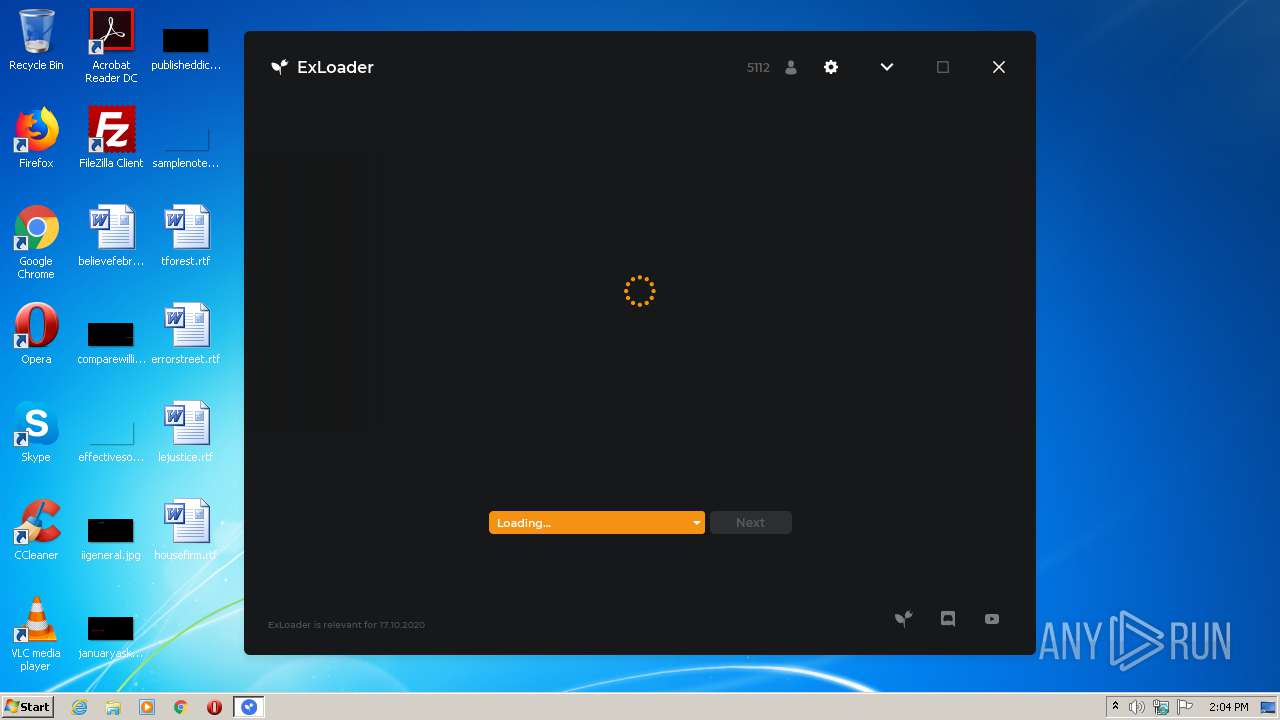The width and height of the screenshot is (1280, 720).
Task: Select the VLC media player shortcut
Action: [x=36, y=634]
